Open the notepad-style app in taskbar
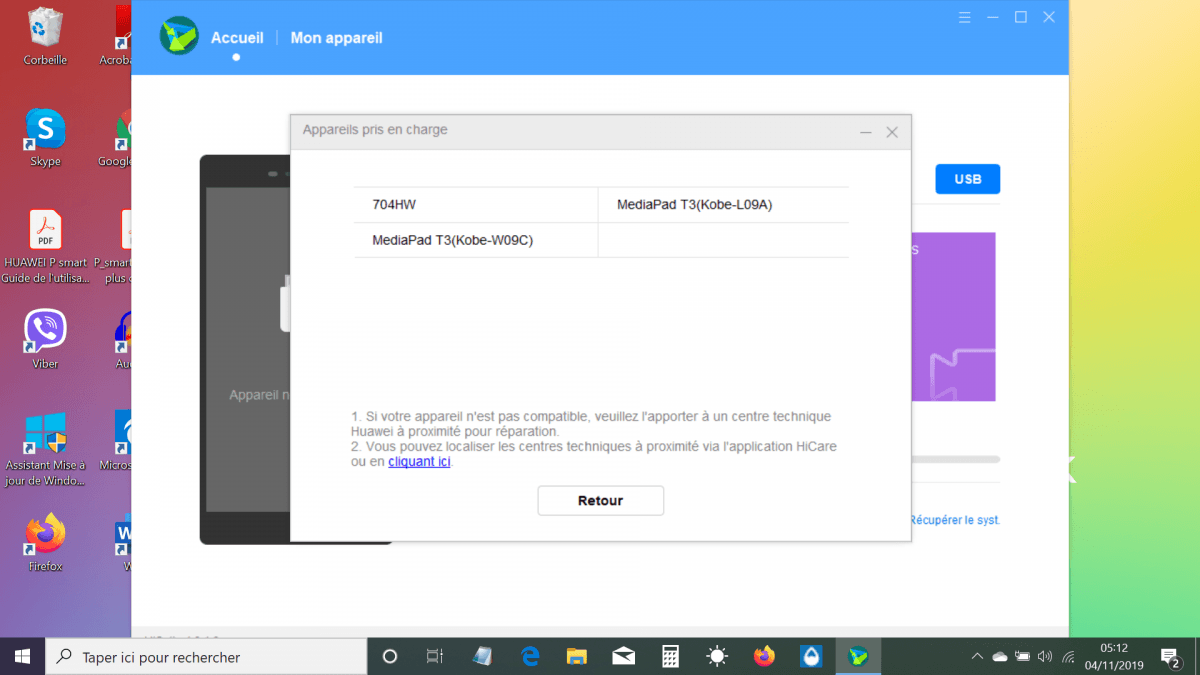The height and width of the screenshot is (675, 1200). [482, 657]
